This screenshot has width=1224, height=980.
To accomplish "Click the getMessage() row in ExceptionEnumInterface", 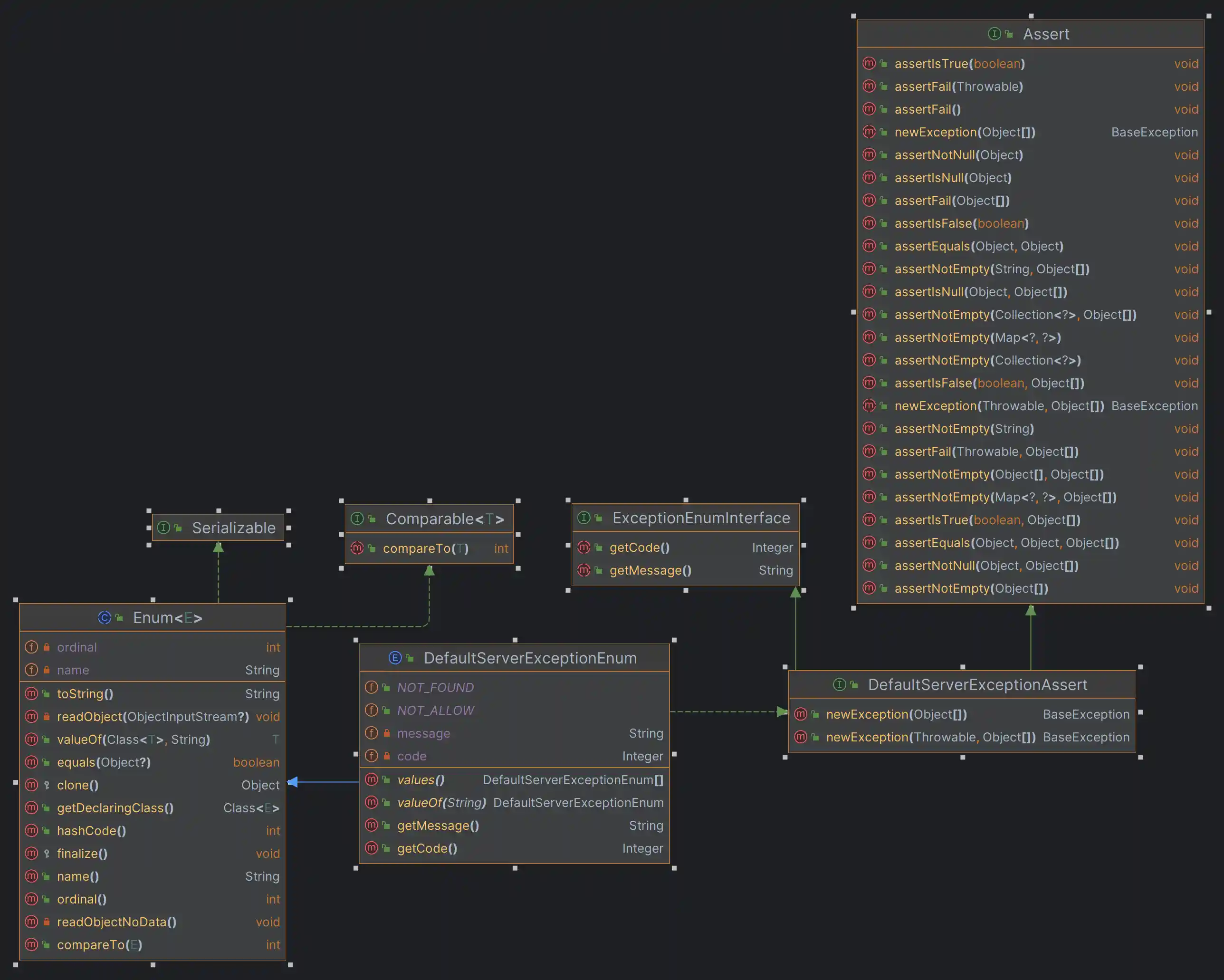I will [650, 571].
